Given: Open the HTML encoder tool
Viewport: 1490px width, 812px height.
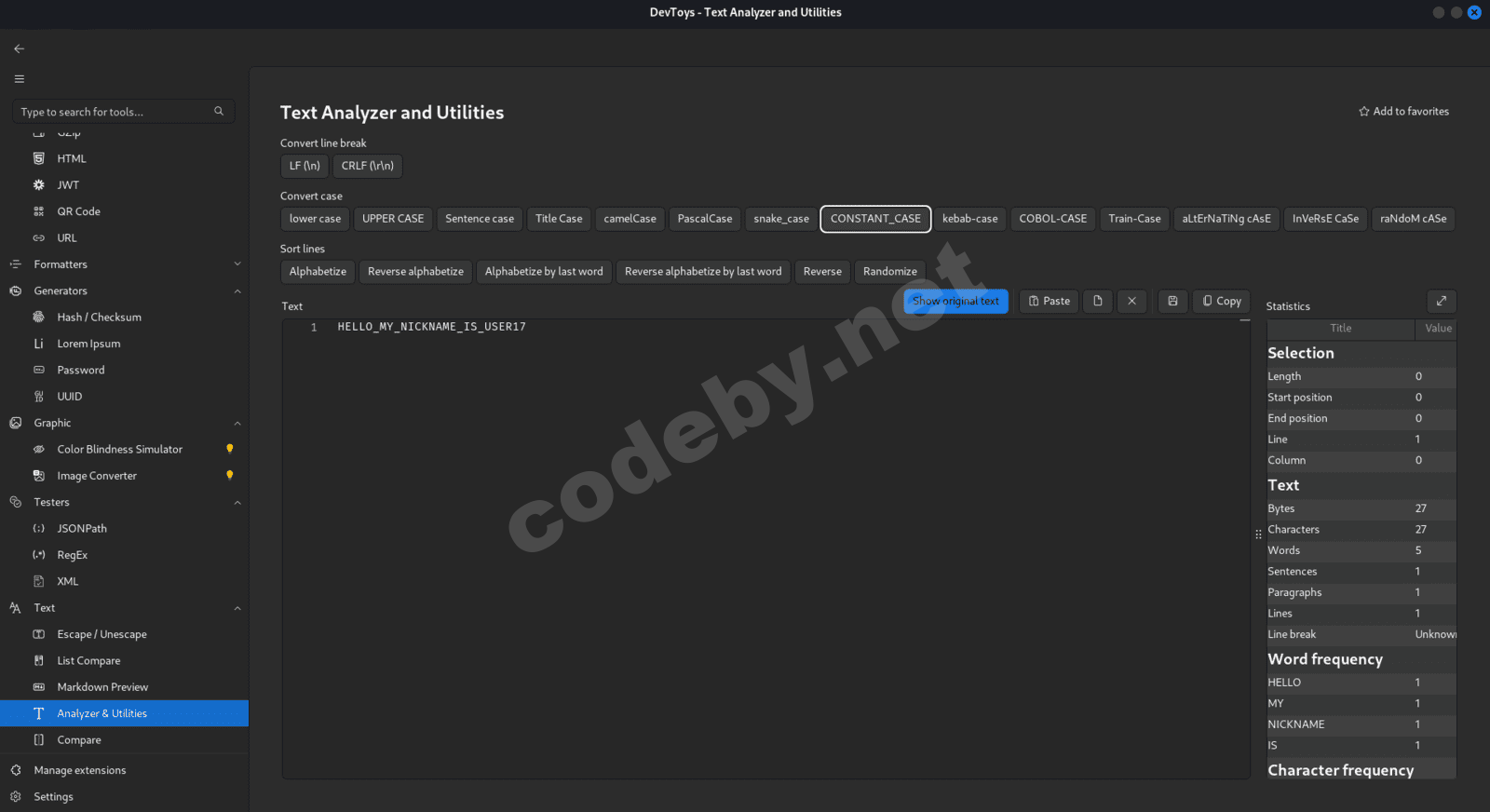Looking at the screenshot, I should (125, 158).
